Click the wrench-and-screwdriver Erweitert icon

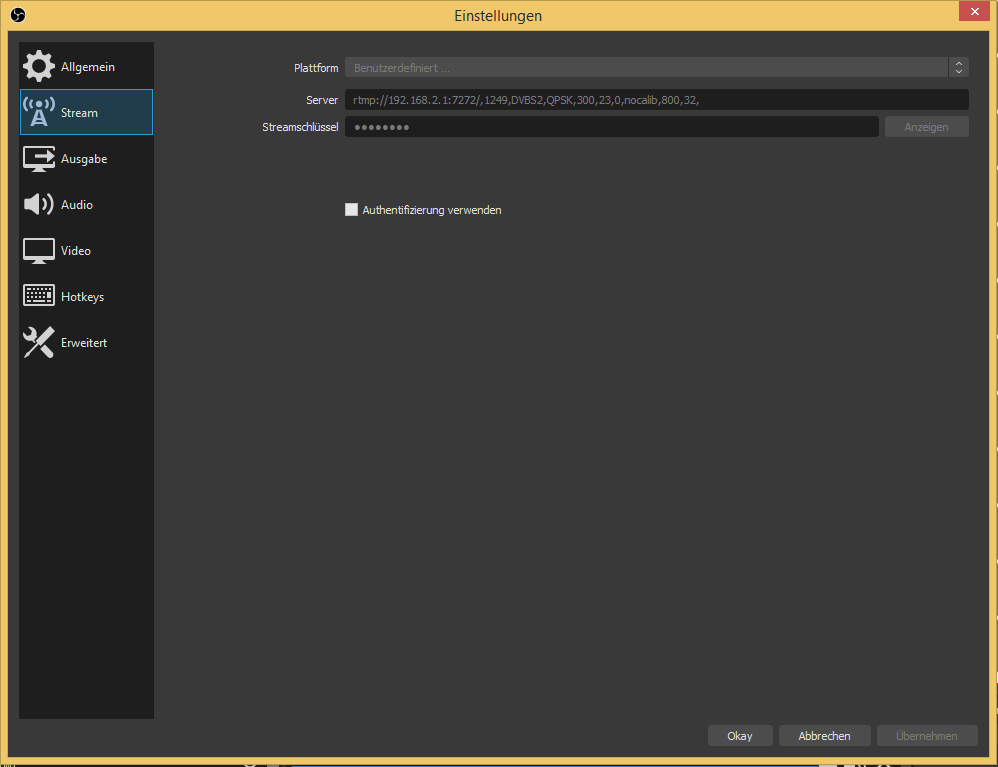coord(39,343)
